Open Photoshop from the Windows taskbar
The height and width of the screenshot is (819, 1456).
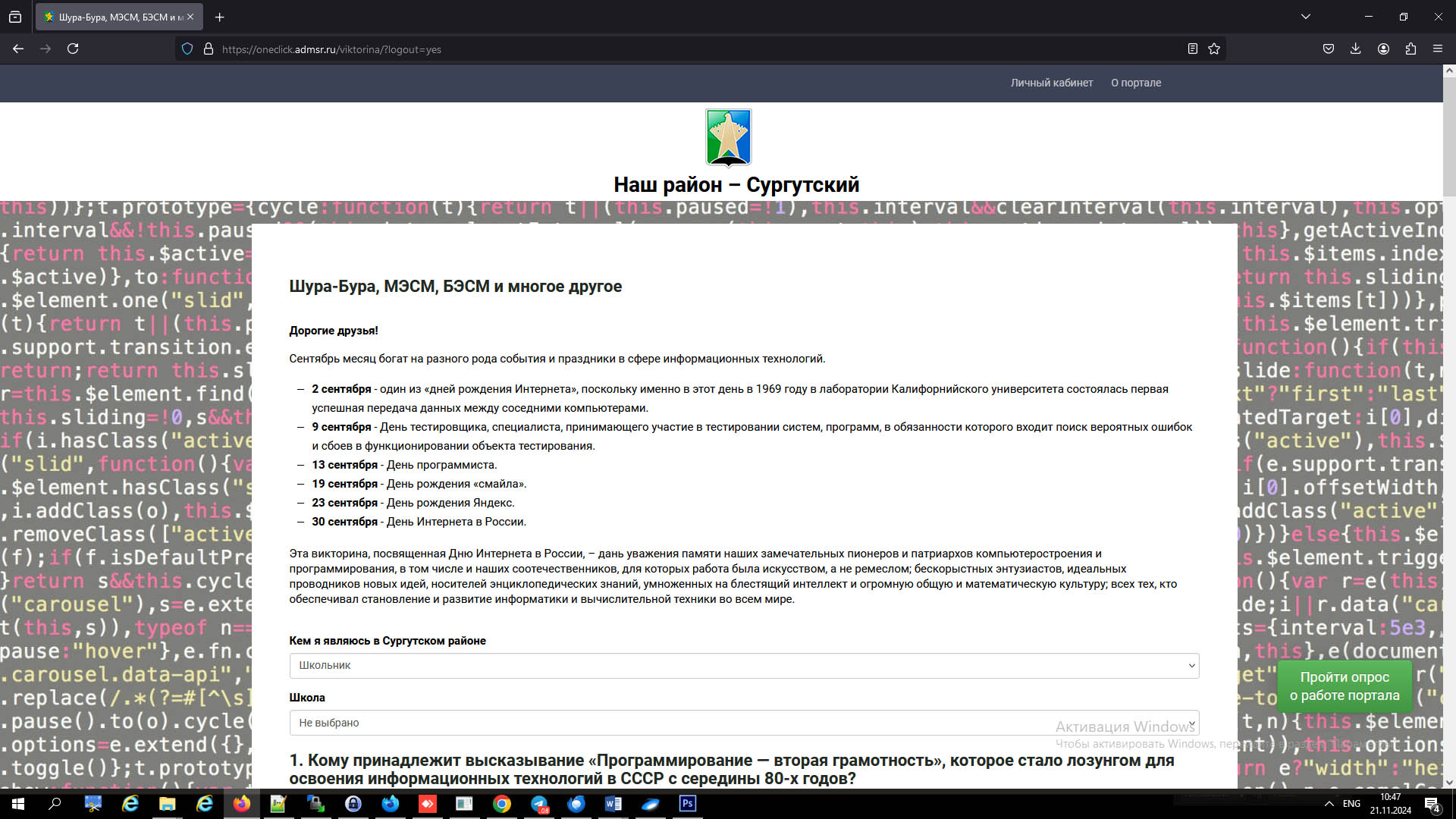point(687,804)
